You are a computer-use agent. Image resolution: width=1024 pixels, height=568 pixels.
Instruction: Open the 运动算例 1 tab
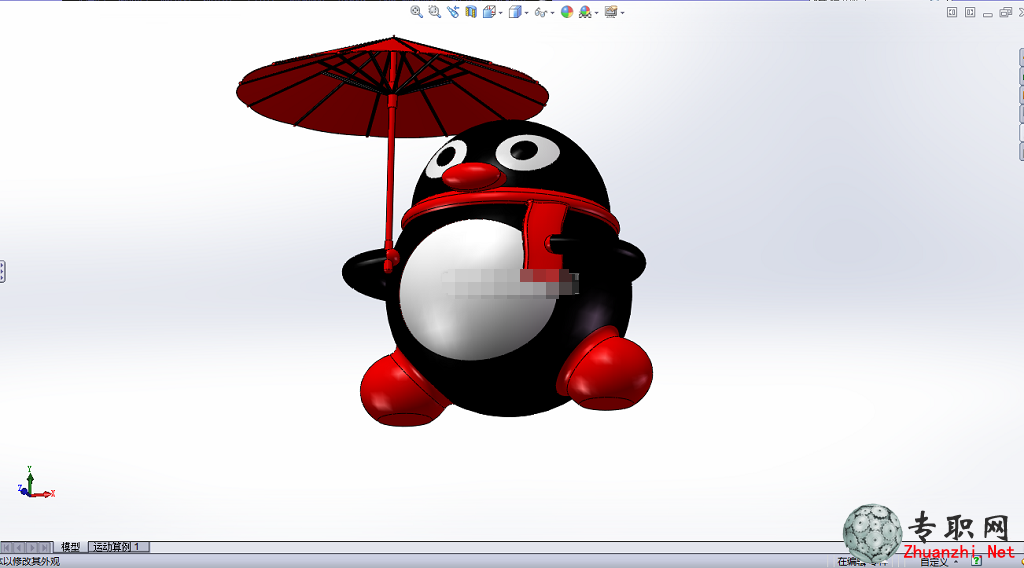pos(118,547)
